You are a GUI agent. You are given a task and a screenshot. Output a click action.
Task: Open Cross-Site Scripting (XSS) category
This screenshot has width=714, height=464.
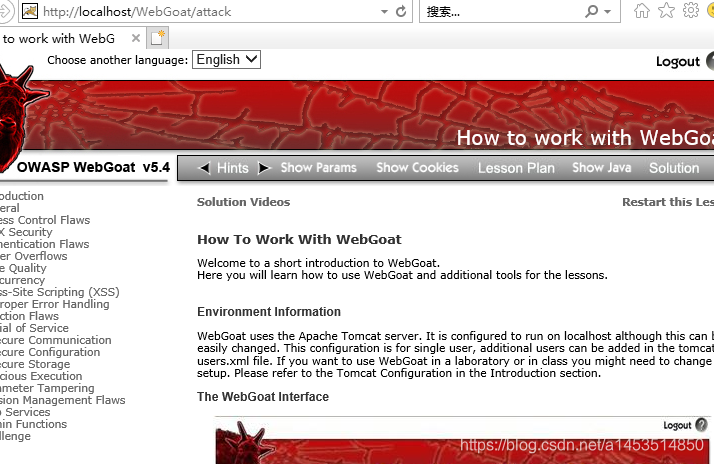(x=60, y=292)
